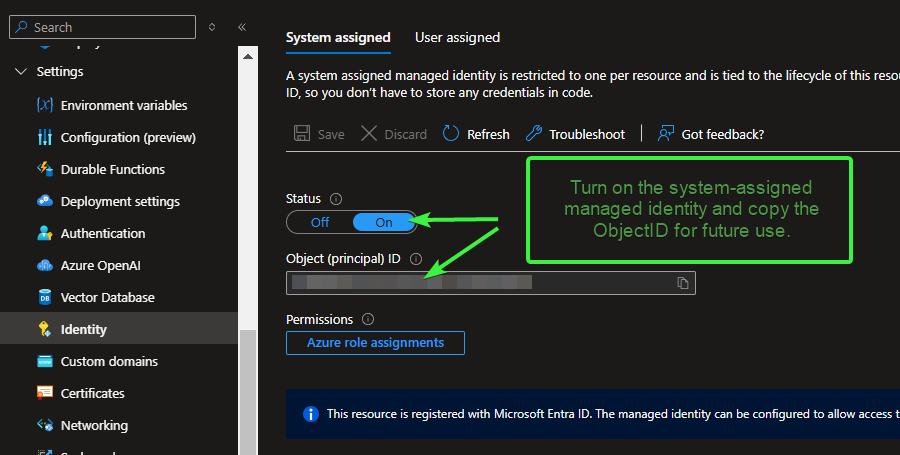Switch Status toggle to Off

pos(320,222)
